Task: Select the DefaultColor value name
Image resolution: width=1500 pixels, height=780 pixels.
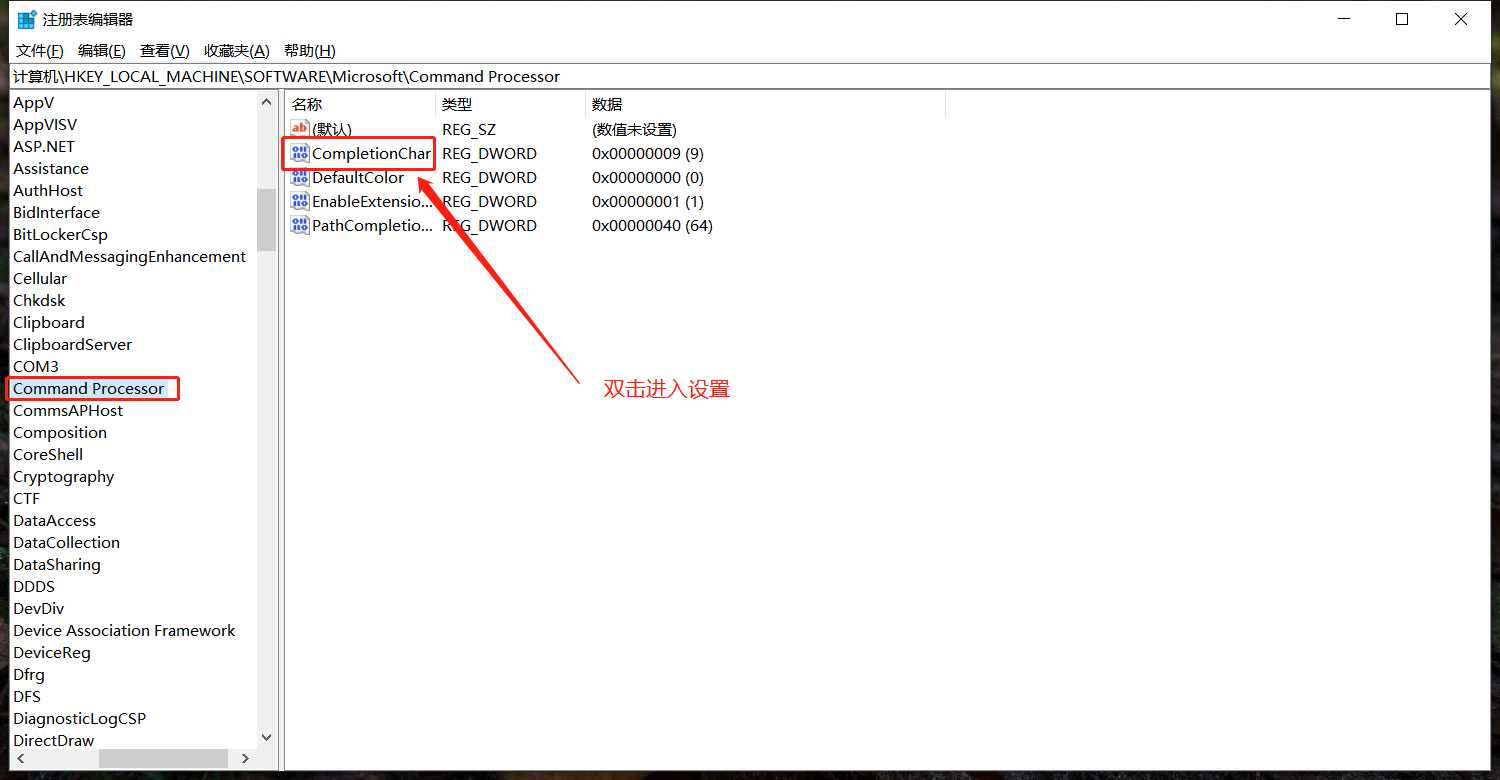Action: (x=358, y=177)
